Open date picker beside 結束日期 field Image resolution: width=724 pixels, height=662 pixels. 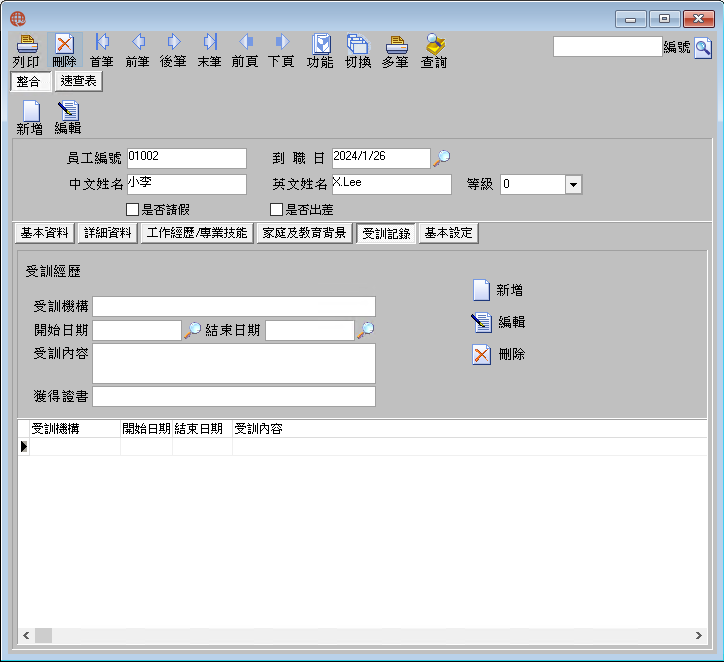click(365, 330)
